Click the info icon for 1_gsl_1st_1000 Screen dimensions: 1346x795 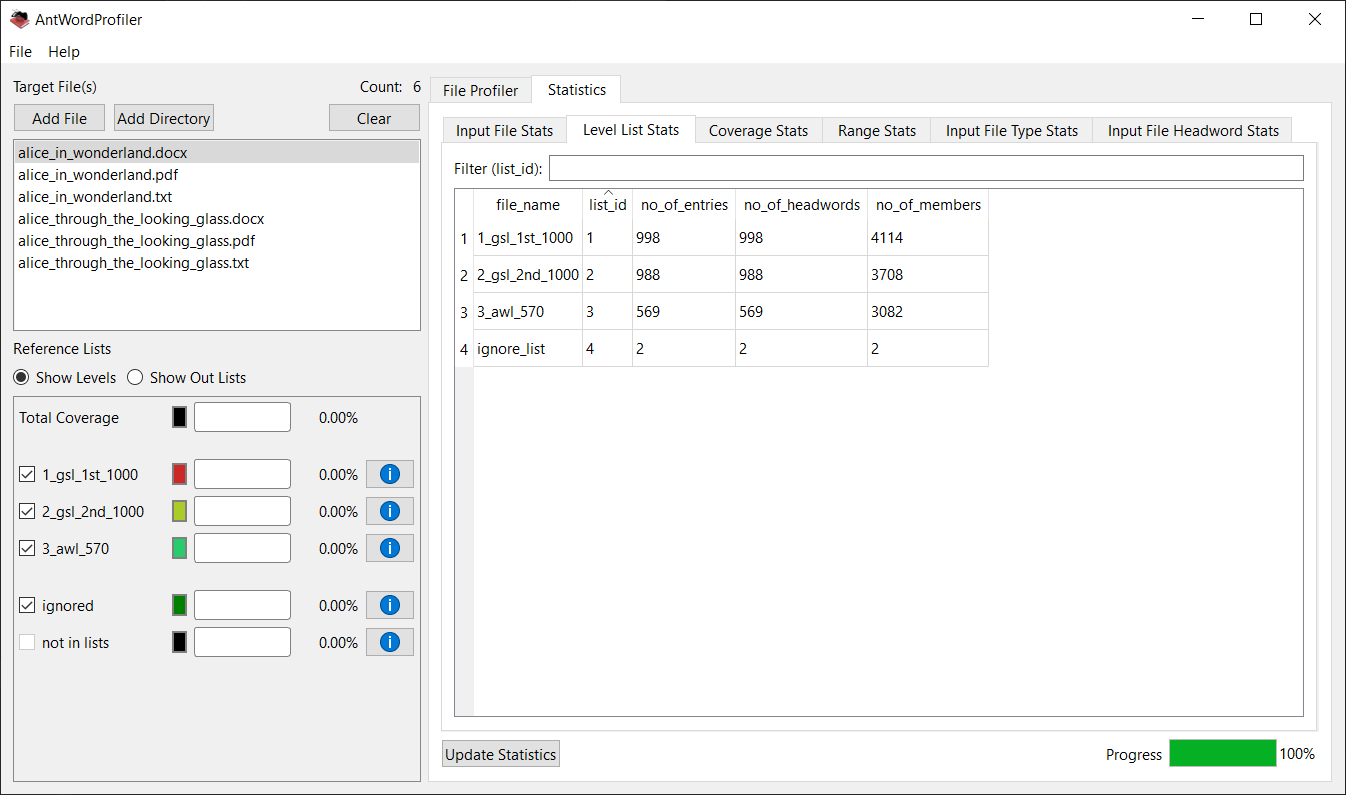389,474
